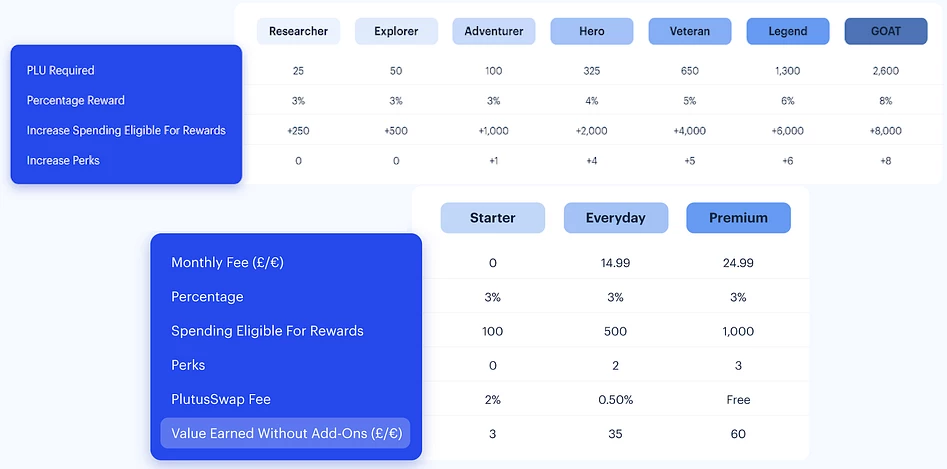The width and height of the screenshot is (947, 469).
Task: Select the Premium 24.99 monthly fee cell
Action: pyautogui.click(x=738, y=263)
